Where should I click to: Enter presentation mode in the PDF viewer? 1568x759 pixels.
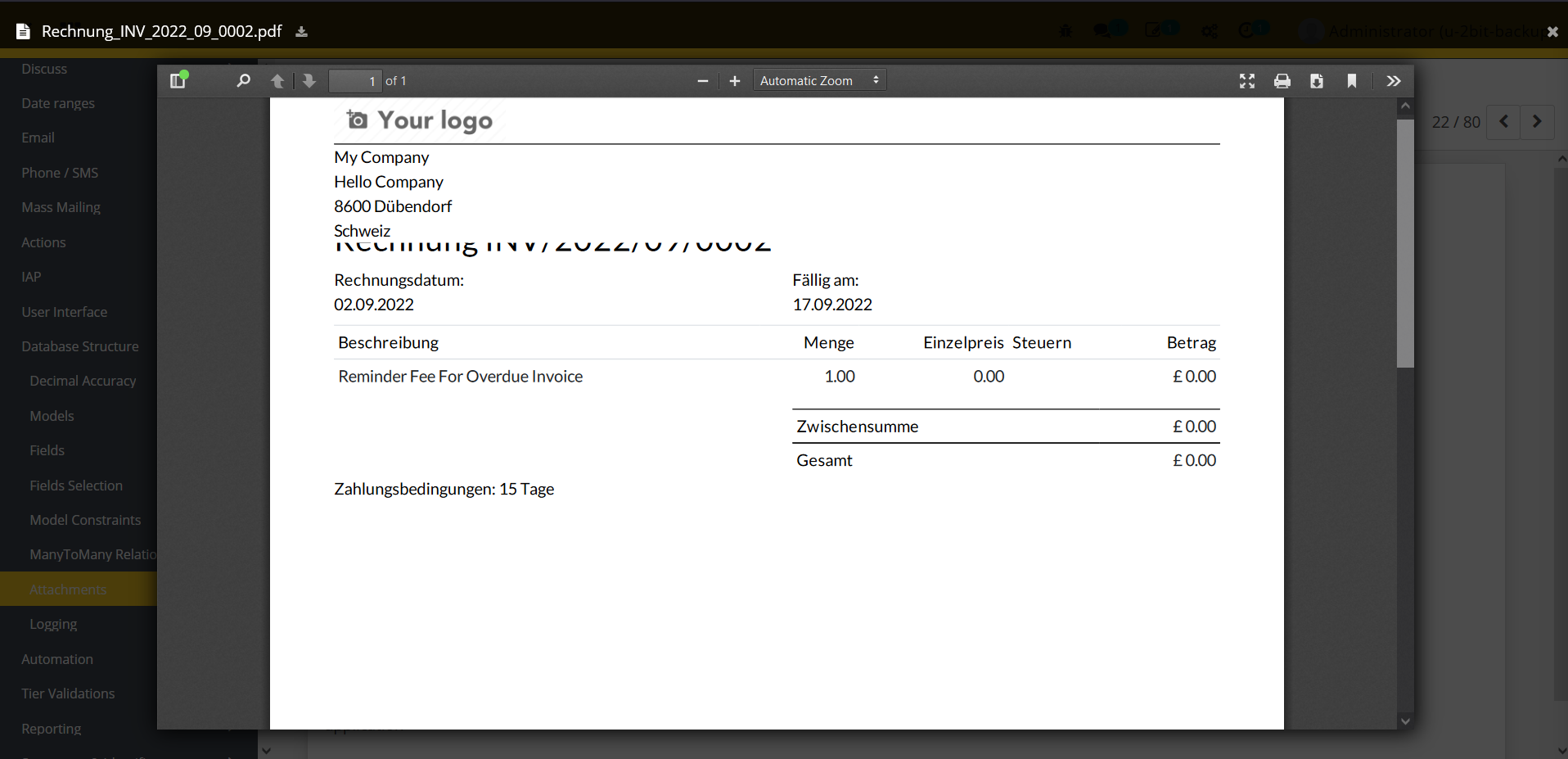click(1246, 80)
